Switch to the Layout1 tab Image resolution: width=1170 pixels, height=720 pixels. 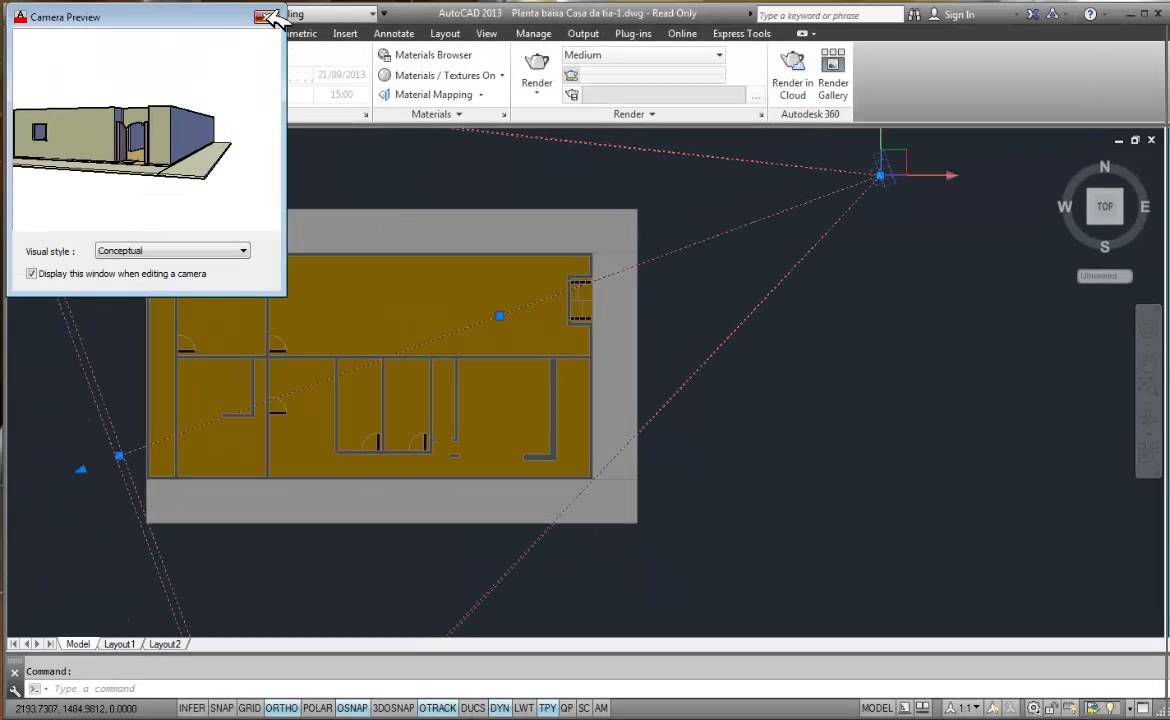(x=119, y=644)
